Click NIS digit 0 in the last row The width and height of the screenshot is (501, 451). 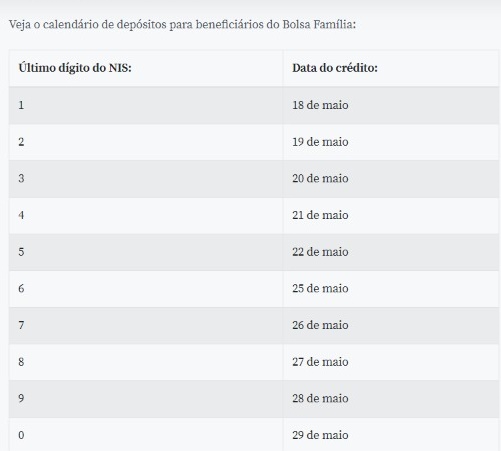pos(146,434)
